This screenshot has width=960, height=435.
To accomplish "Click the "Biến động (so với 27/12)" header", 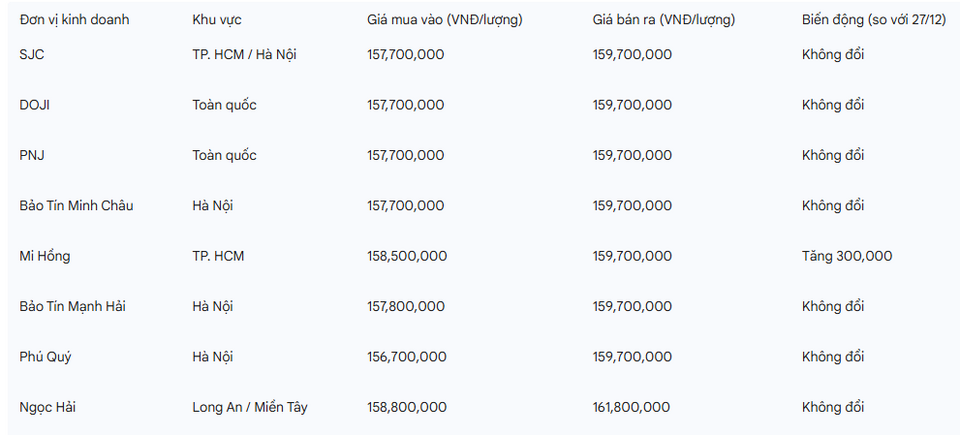I will (873, 19).
